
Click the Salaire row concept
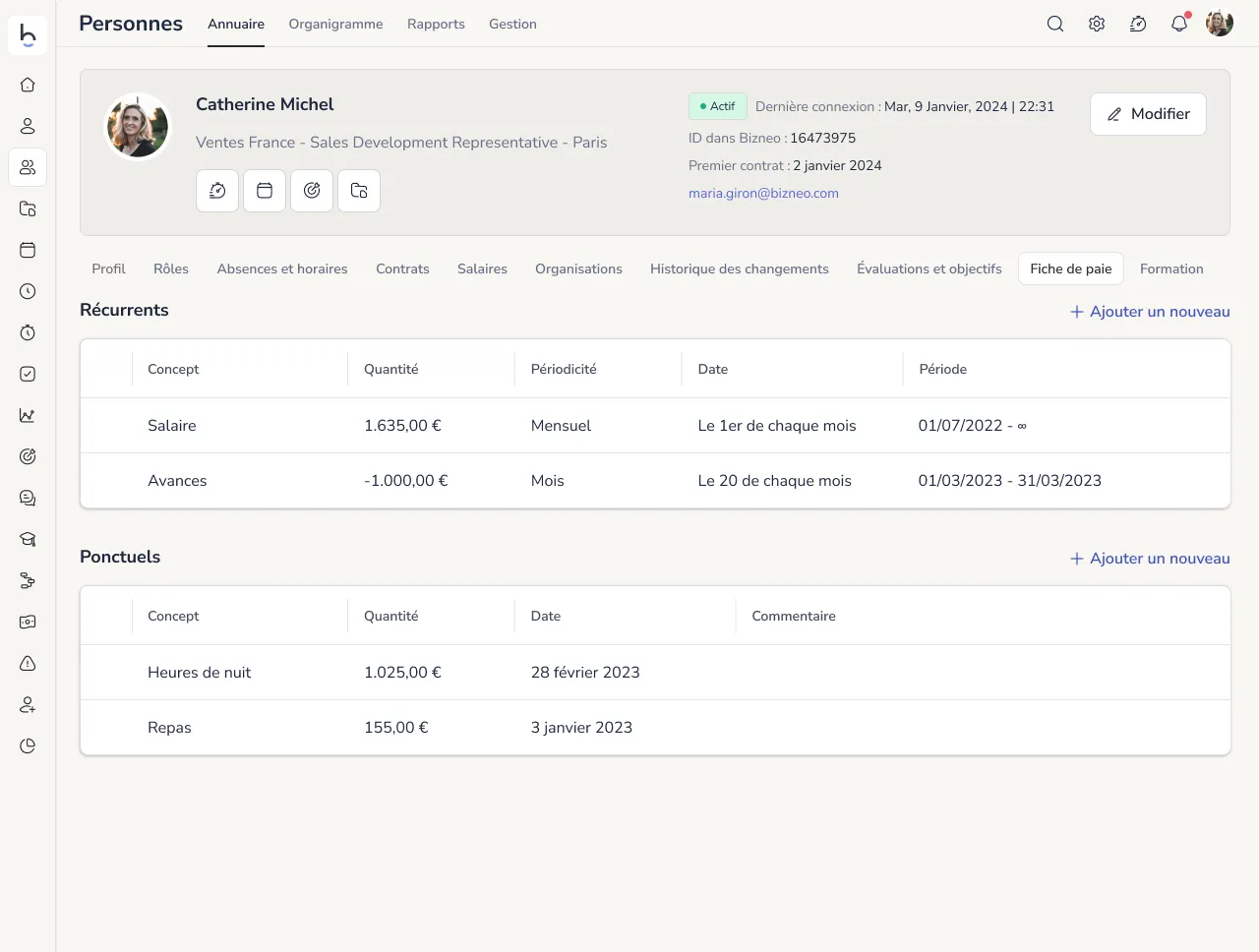[x=172, y=426]
